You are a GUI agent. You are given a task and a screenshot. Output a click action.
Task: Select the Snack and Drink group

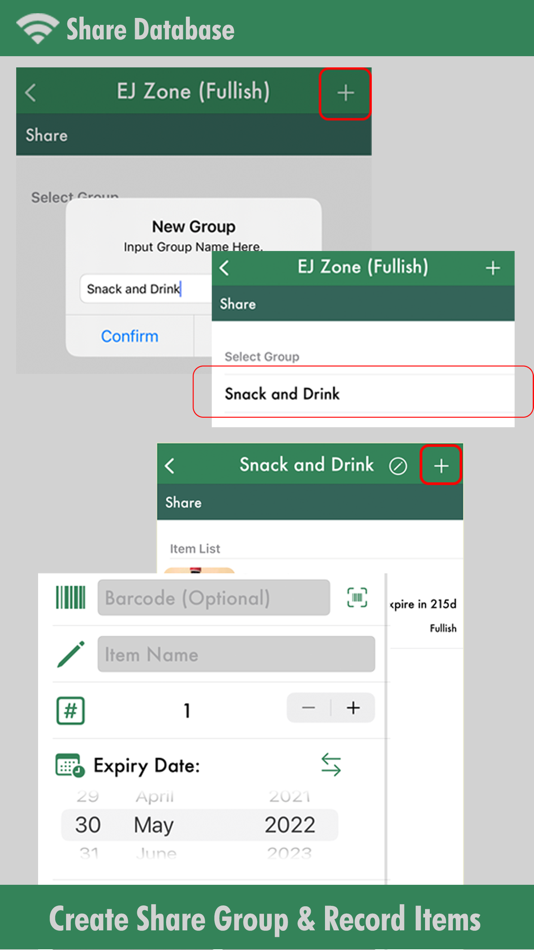click(x=363, y=394)
